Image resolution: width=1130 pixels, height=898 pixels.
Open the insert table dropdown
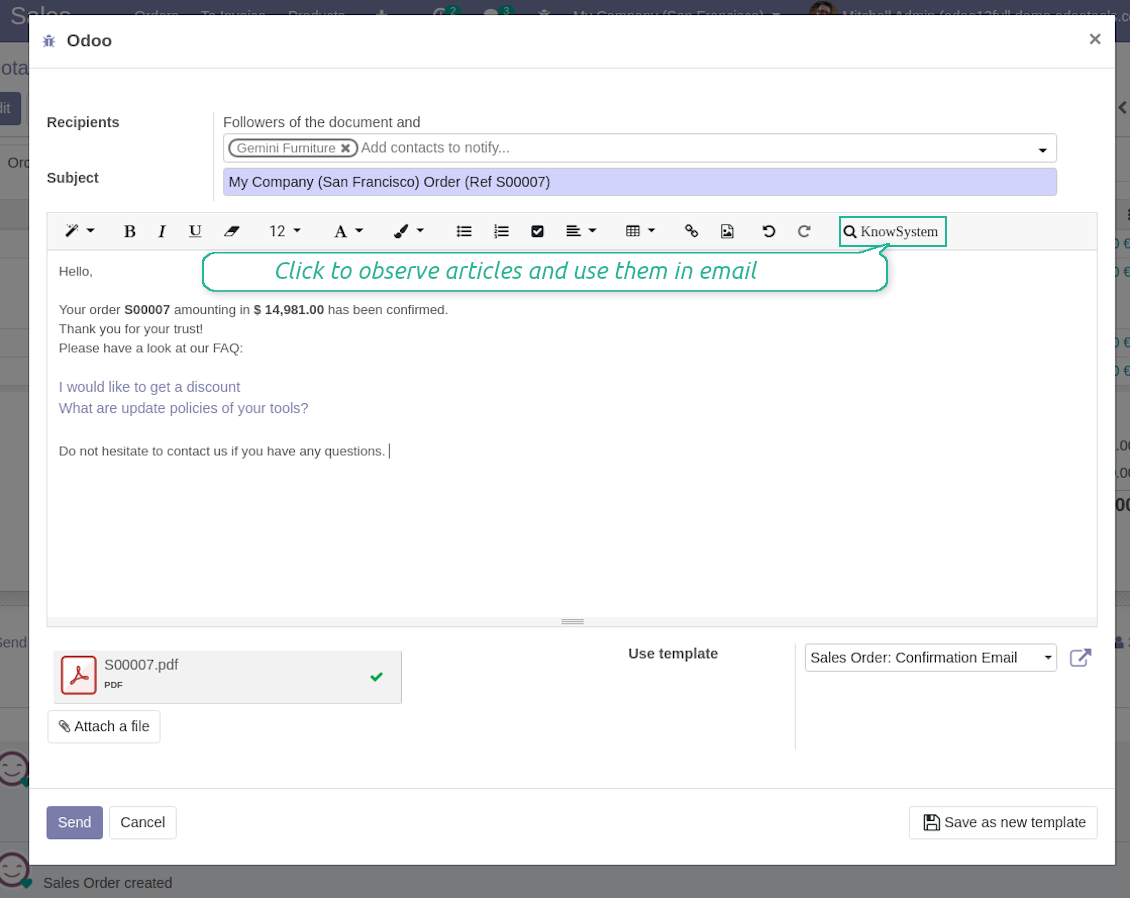640,231
